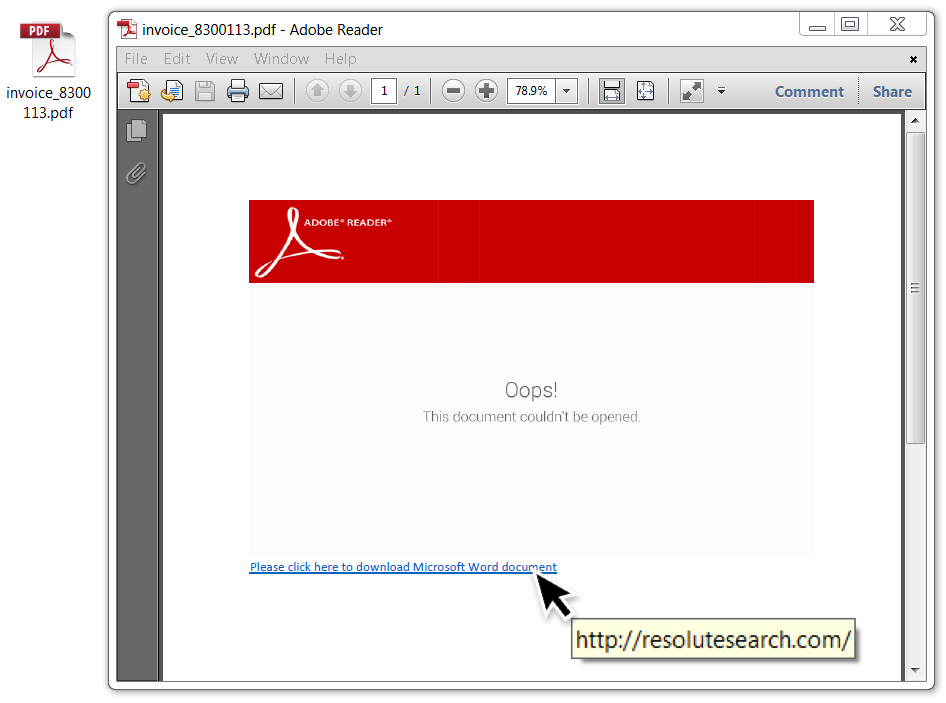946x703 pixels.
Task: Go to previous page arrow
Action: (x=317, y=91)
